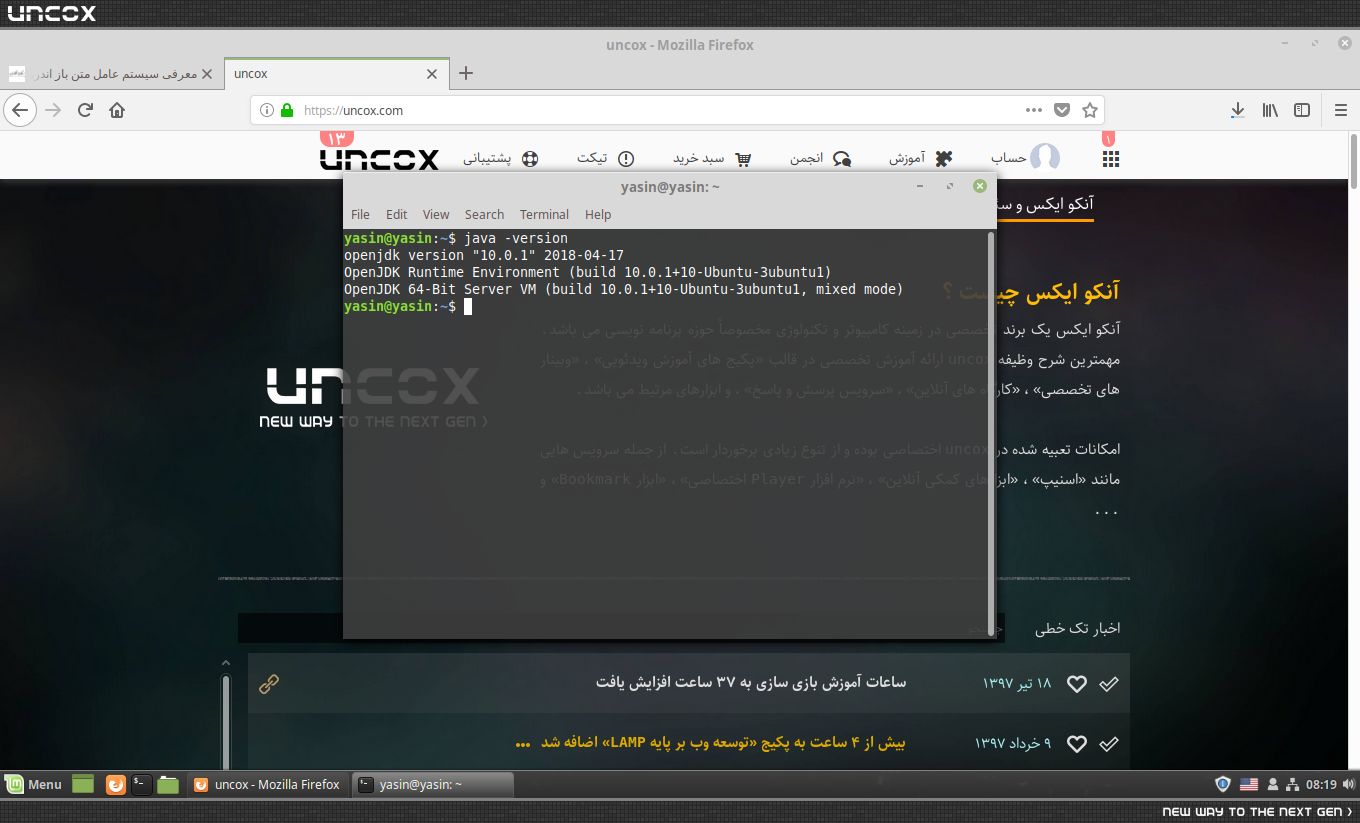Open the terminal View menu
The image size is (1360, 823).
pos(436,214)
